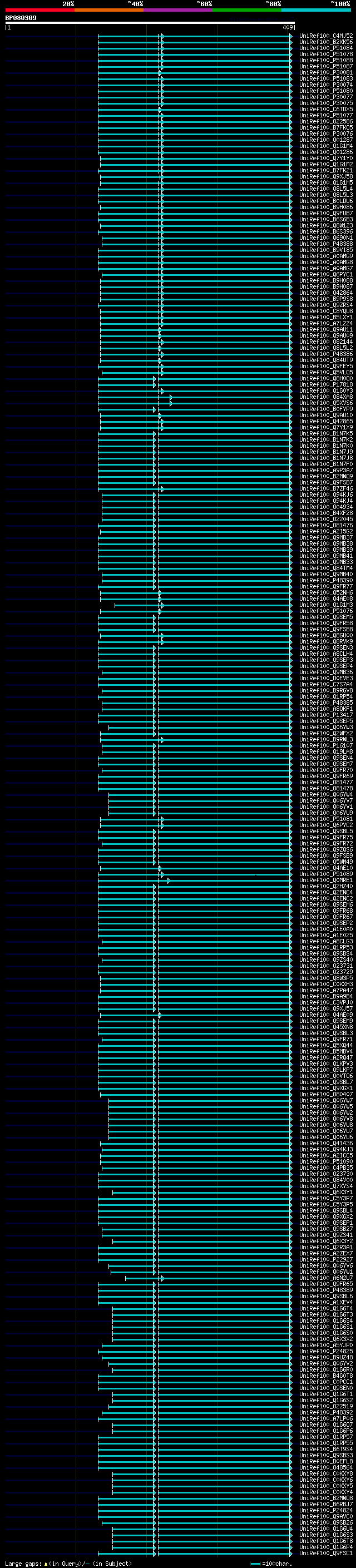Select the UniRef100_Q7Y1Y0 label

326,159
